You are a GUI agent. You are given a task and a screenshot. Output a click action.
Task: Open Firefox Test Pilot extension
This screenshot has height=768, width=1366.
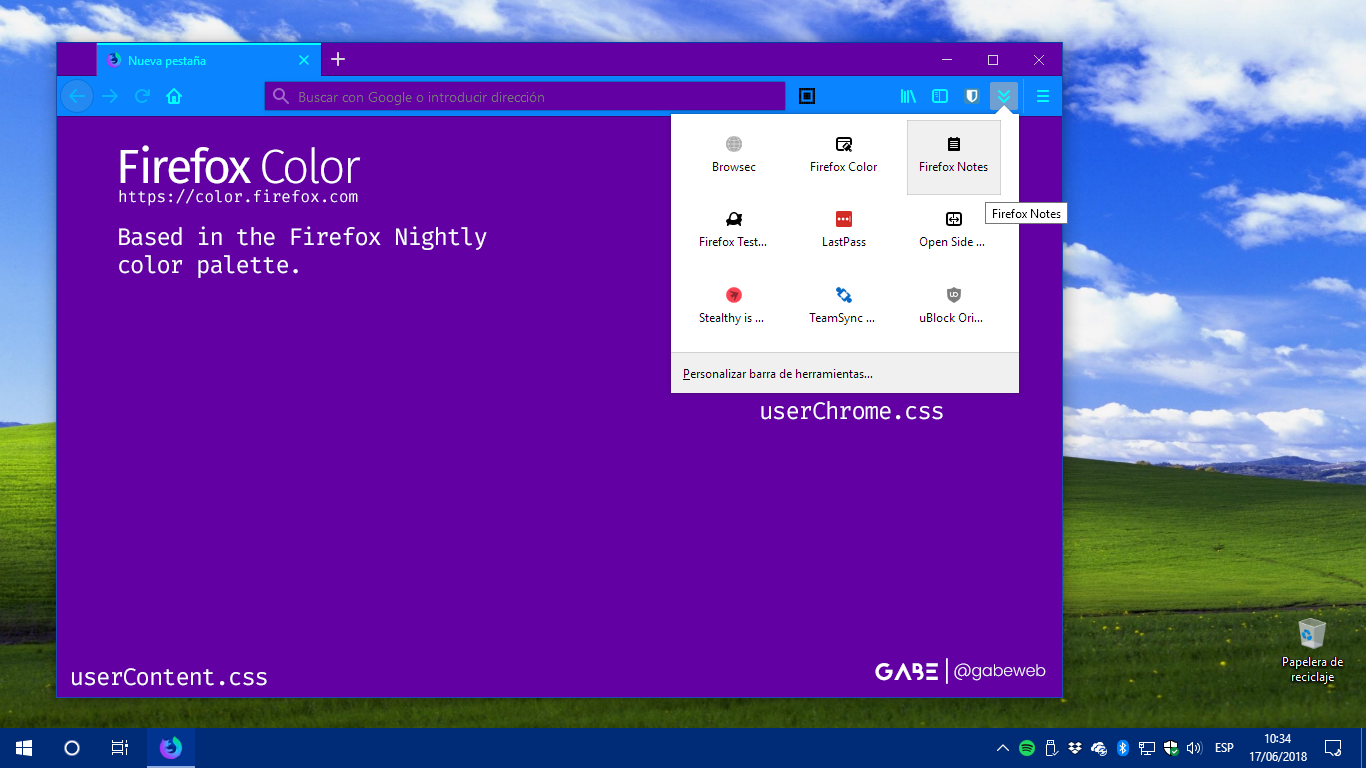tap(734, 230)
